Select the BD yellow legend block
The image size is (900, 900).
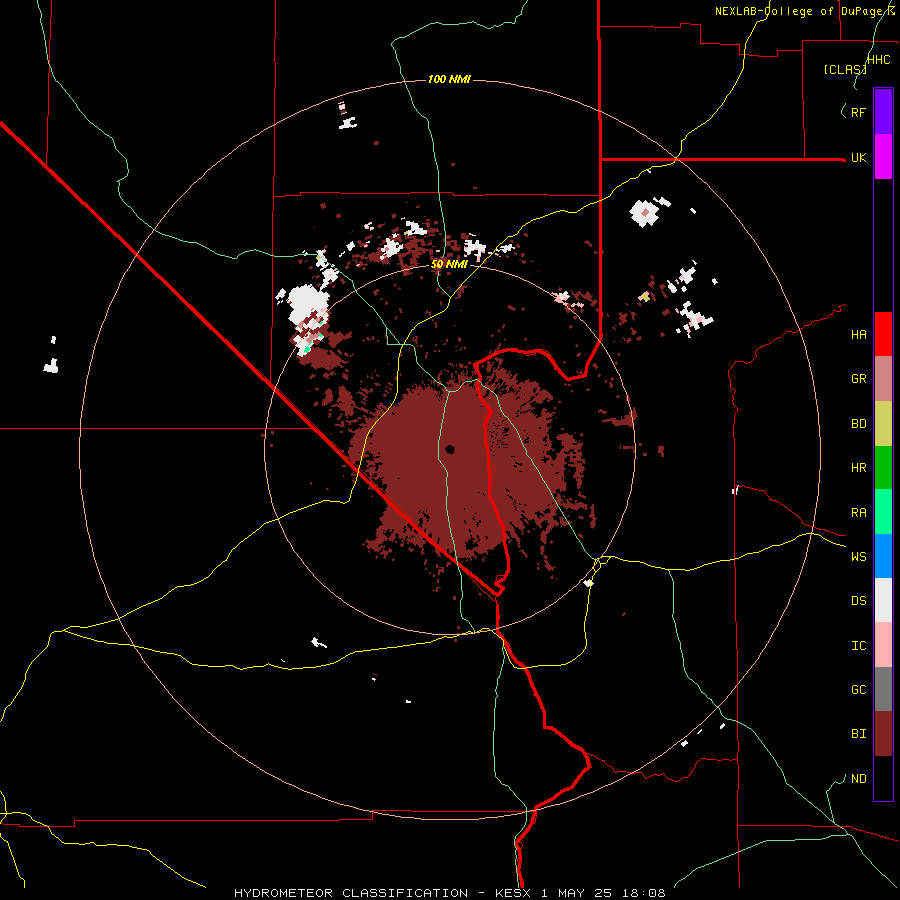click(x=883, y=423)
